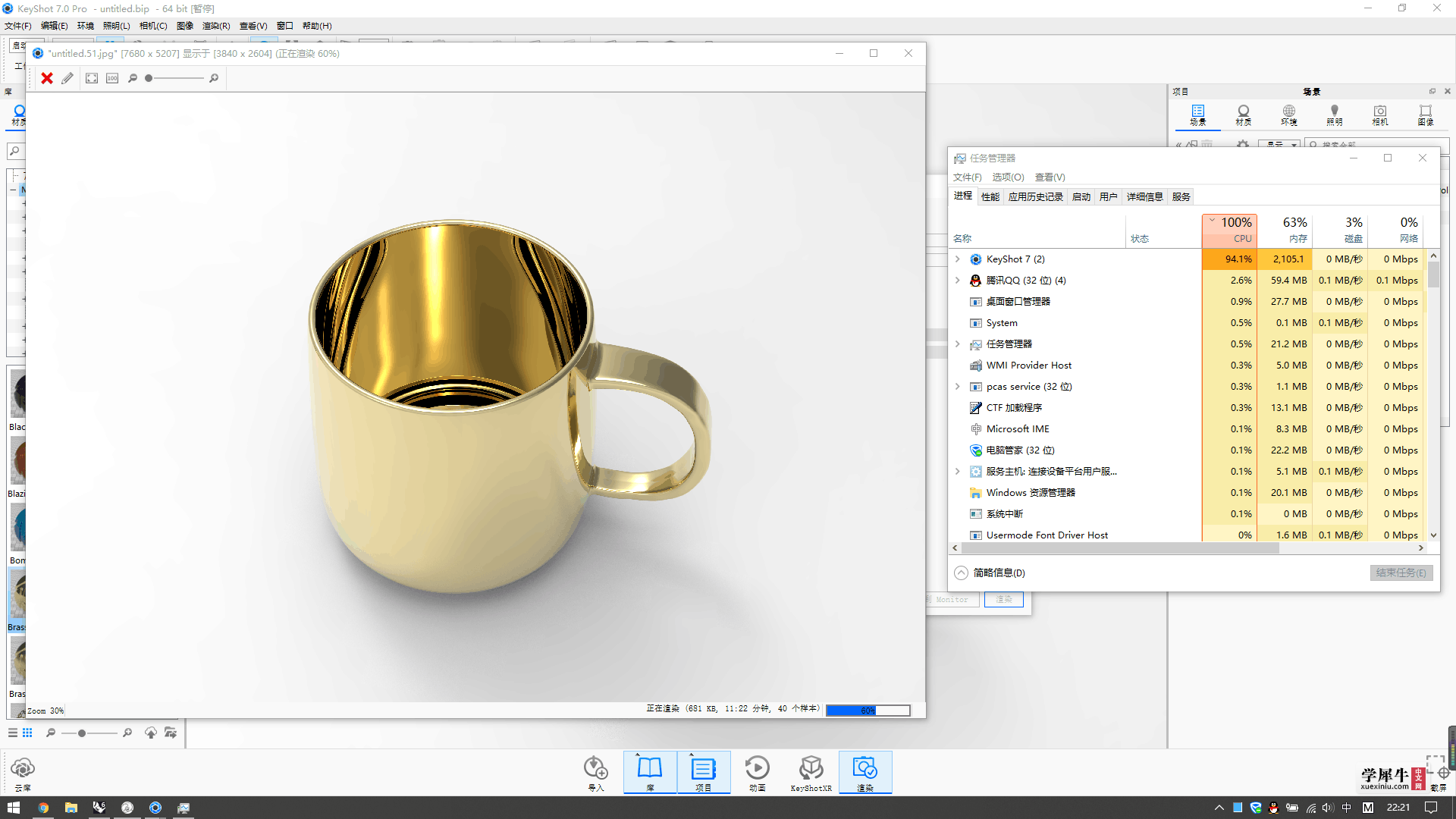The height and width of the screenshot is (819, 1456).
Task: Adjust the library thumbnail size slider
Action: click(x=82, y=733)
